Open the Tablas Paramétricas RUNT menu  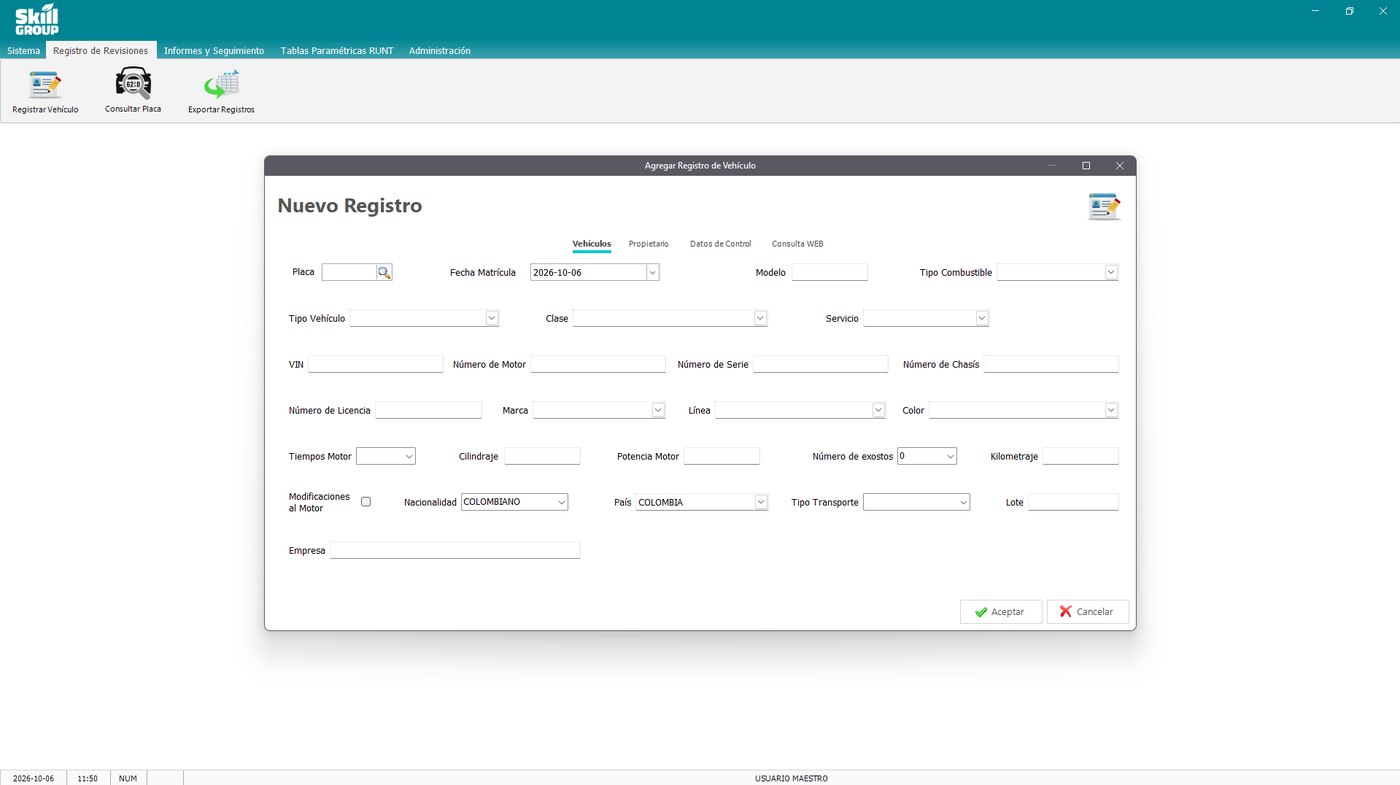336,50
